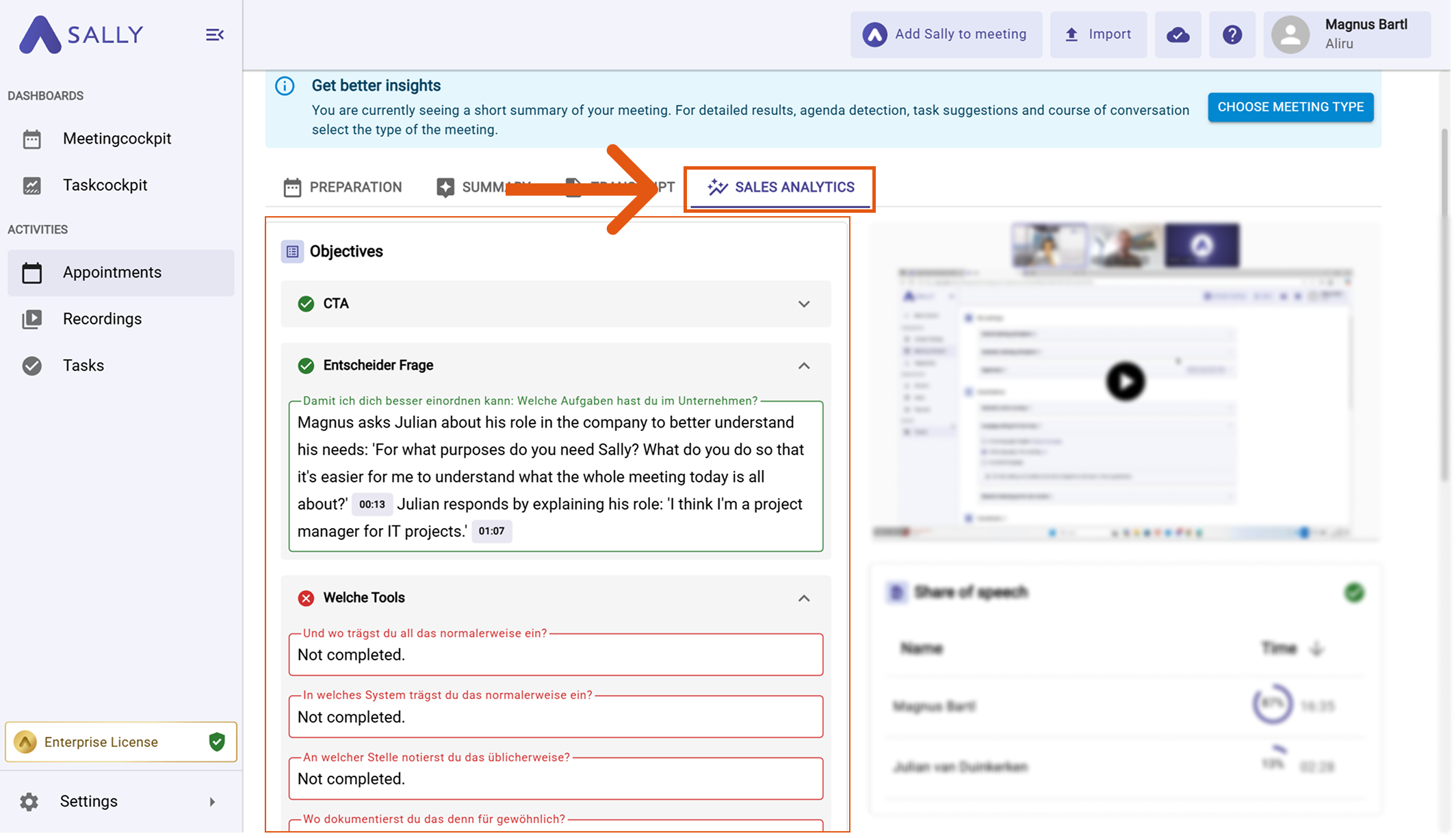The image size is (1456, 838).
Task: Click Share of speech green check icon
Action: [1353, 592]
